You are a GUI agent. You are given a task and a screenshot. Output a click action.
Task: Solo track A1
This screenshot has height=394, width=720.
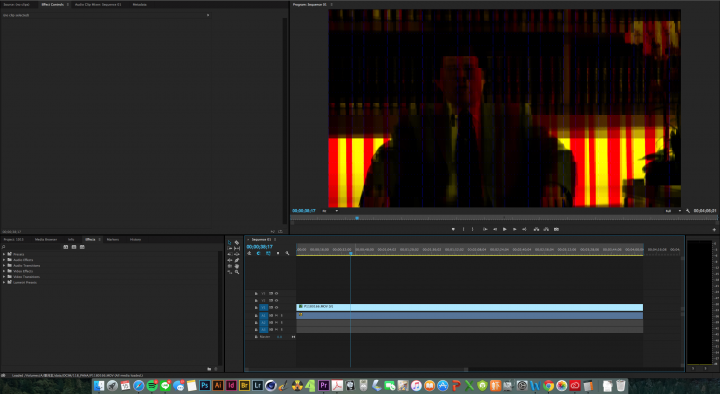click(x=282, y=315)
